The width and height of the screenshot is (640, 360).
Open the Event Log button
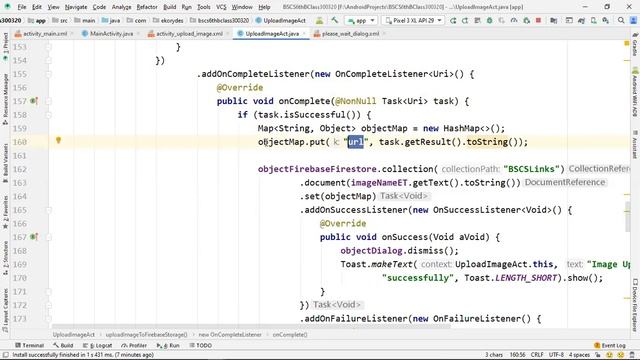610,345
